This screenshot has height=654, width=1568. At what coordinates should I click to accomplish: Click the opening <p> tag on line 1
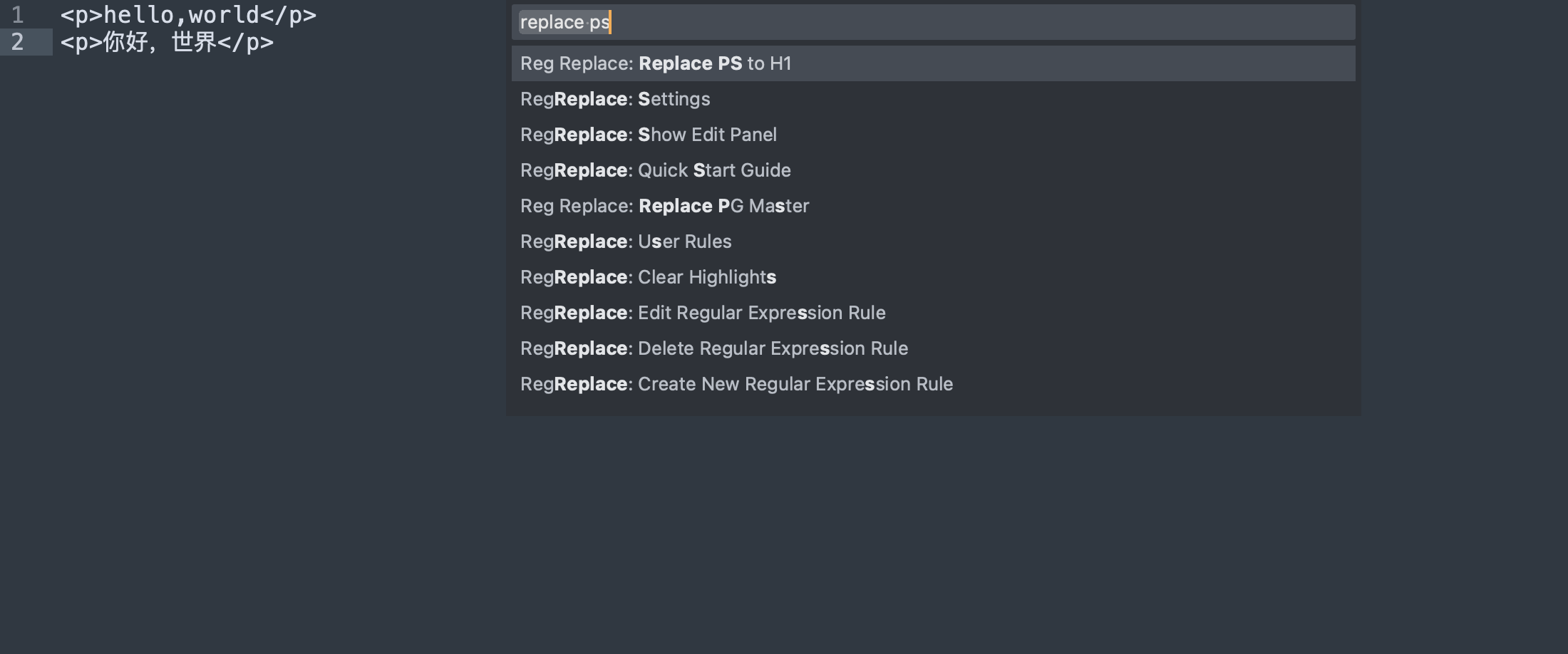point(81,15)
